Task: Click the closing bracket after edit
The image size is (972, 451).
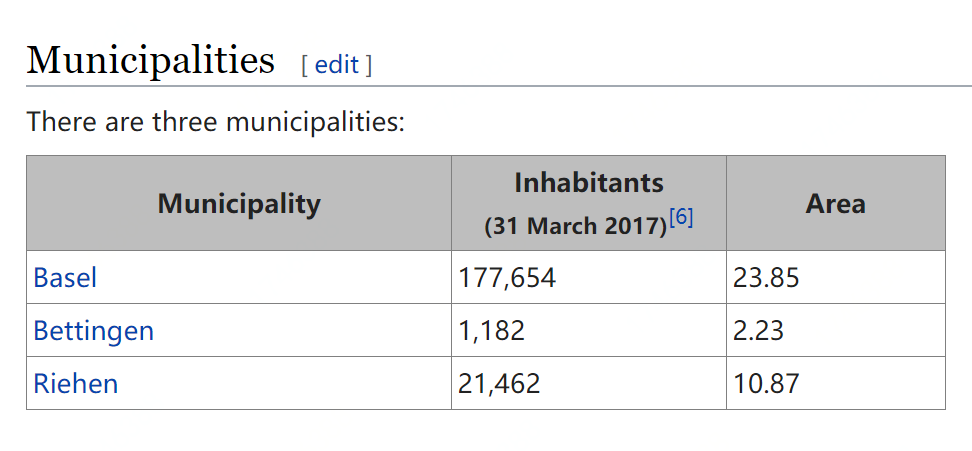Action: coord(368,65)
